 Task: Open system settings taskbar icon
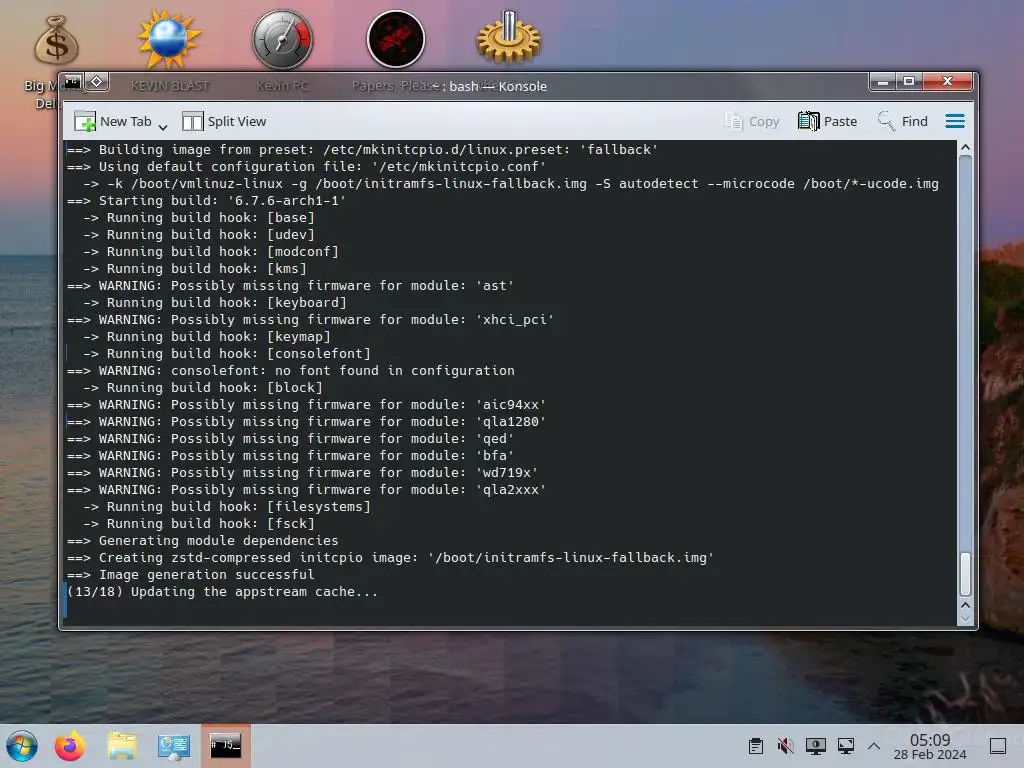pyautogui.click(x=173, y=746)
